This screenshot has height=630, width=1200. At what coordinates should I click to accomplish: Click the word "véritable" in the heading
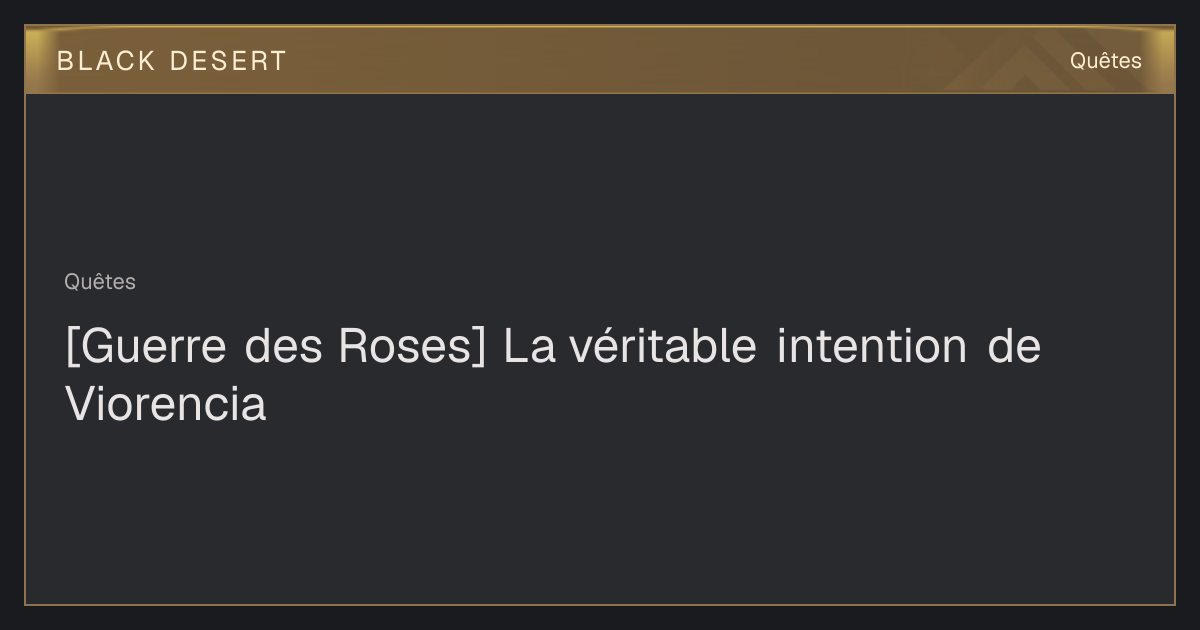tap(663, 347)
